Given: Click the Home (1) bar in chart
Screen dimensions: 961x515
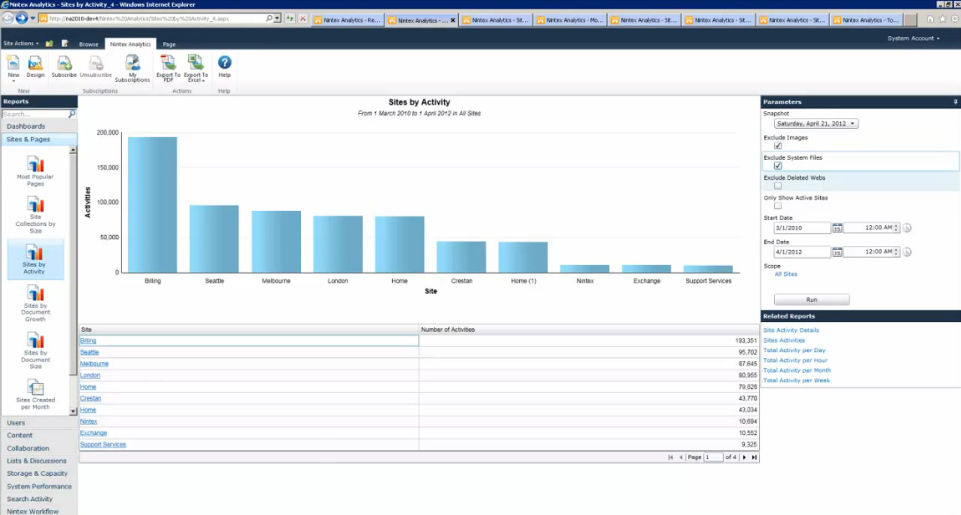Looking at the screenshot, I should [523, 258].
